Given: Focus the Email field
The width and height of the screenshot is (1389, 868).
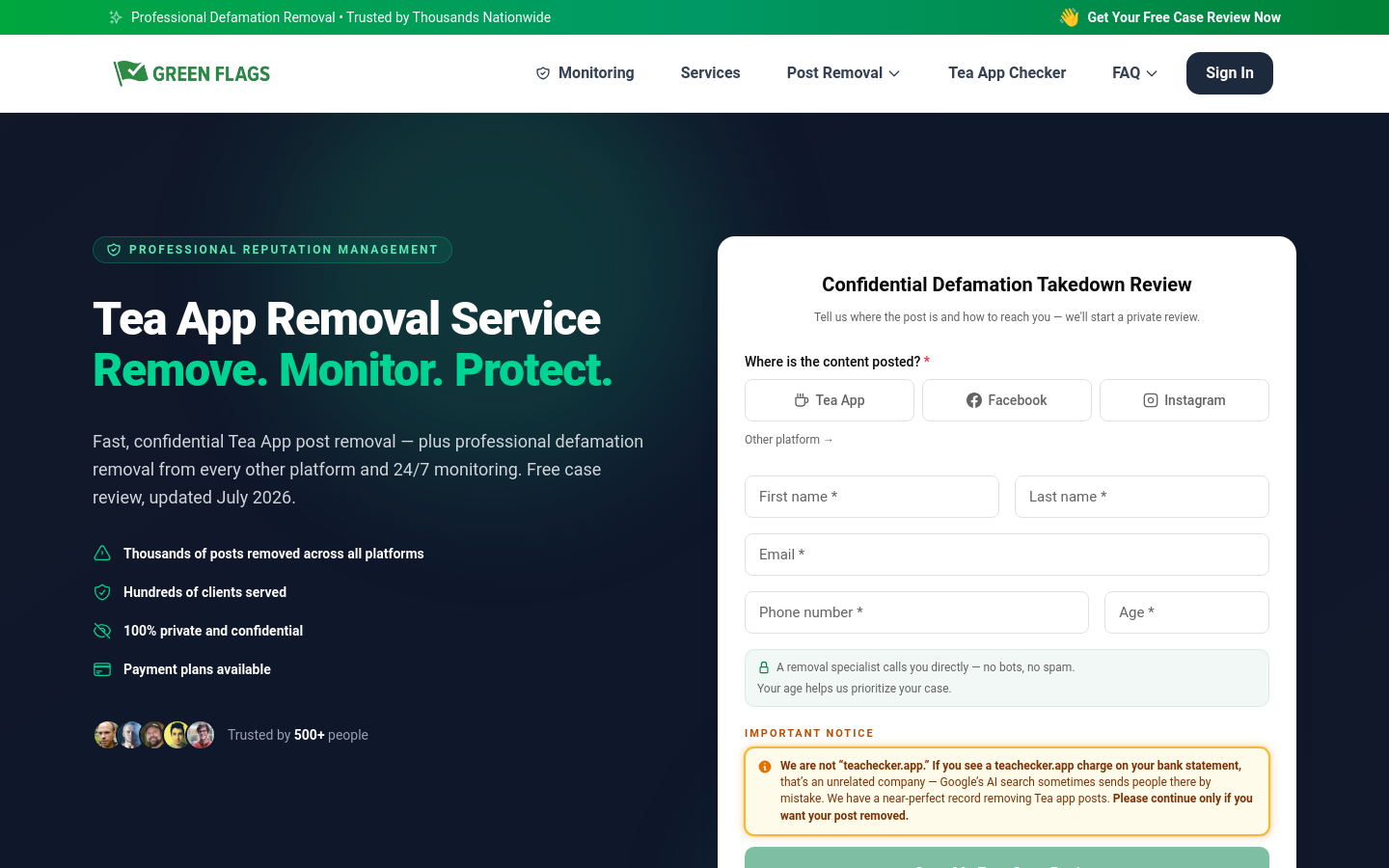Looking at the screenshot, I should [x=1007, y=555].
